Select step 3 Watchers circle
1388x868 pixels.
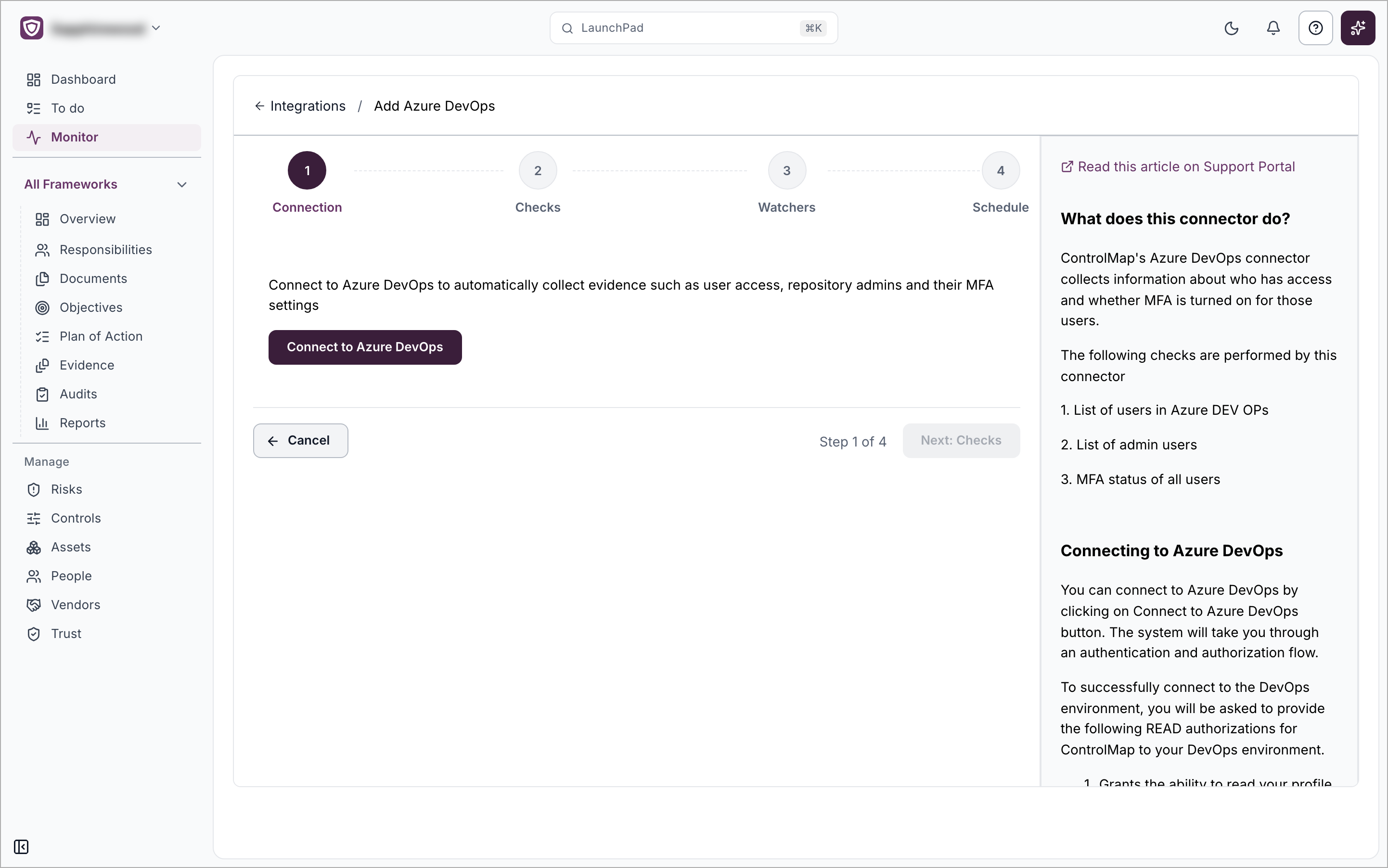click(787, 170)
